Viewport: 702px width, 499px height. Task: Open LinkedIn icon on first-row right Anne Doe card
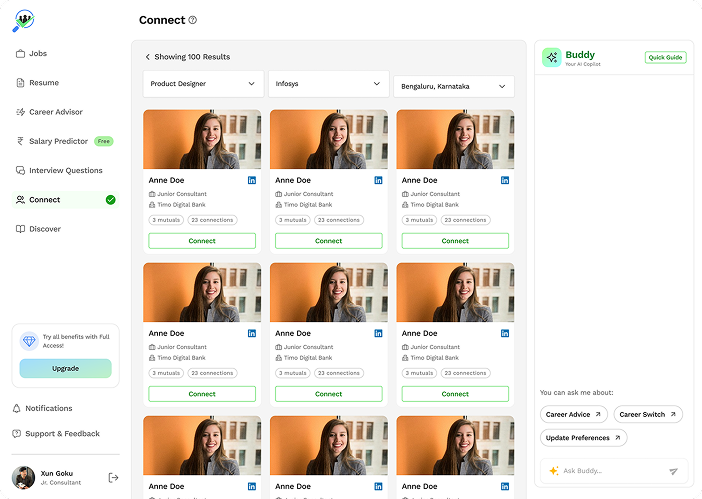tap(505, 180)
